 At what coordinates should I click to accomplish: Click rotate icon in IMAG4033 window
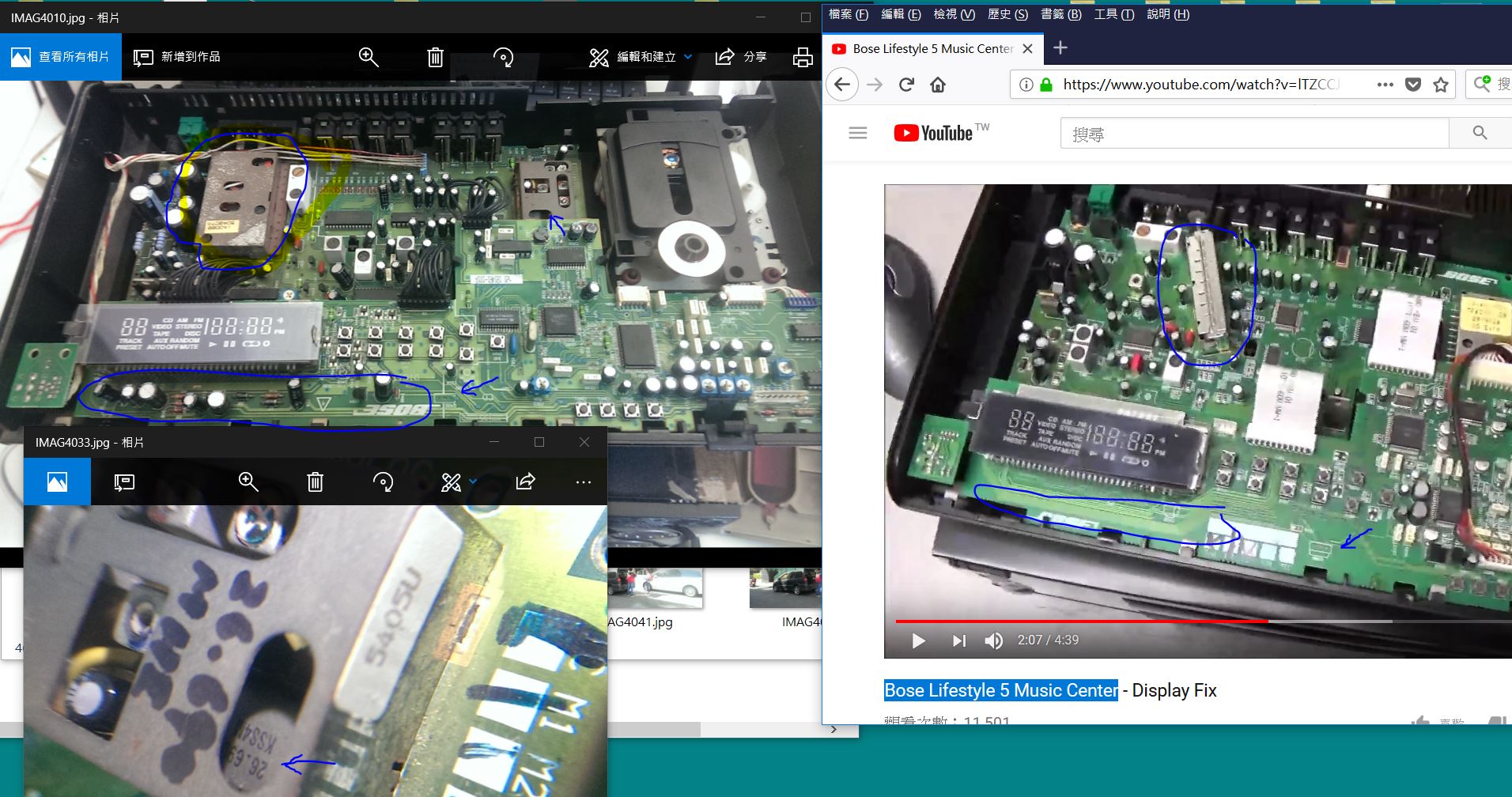tap(383, 482)
